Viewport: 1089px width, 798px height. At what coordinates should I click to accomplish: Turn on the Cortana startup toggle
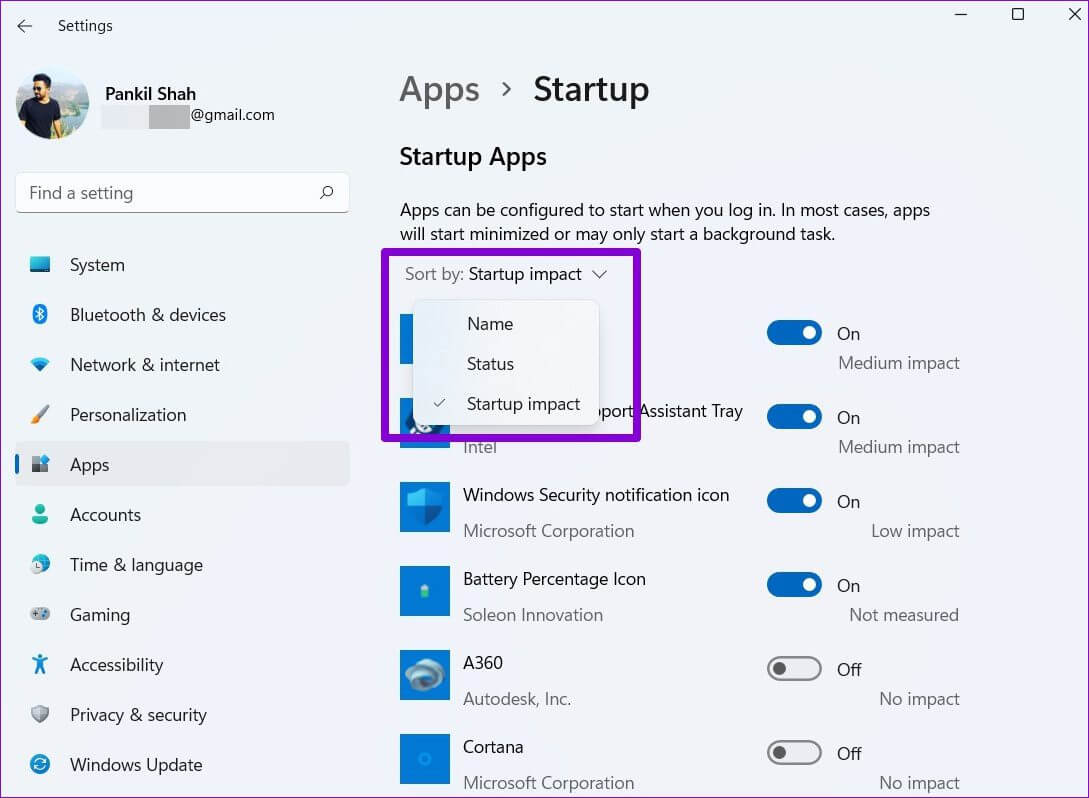click(794, 753)
